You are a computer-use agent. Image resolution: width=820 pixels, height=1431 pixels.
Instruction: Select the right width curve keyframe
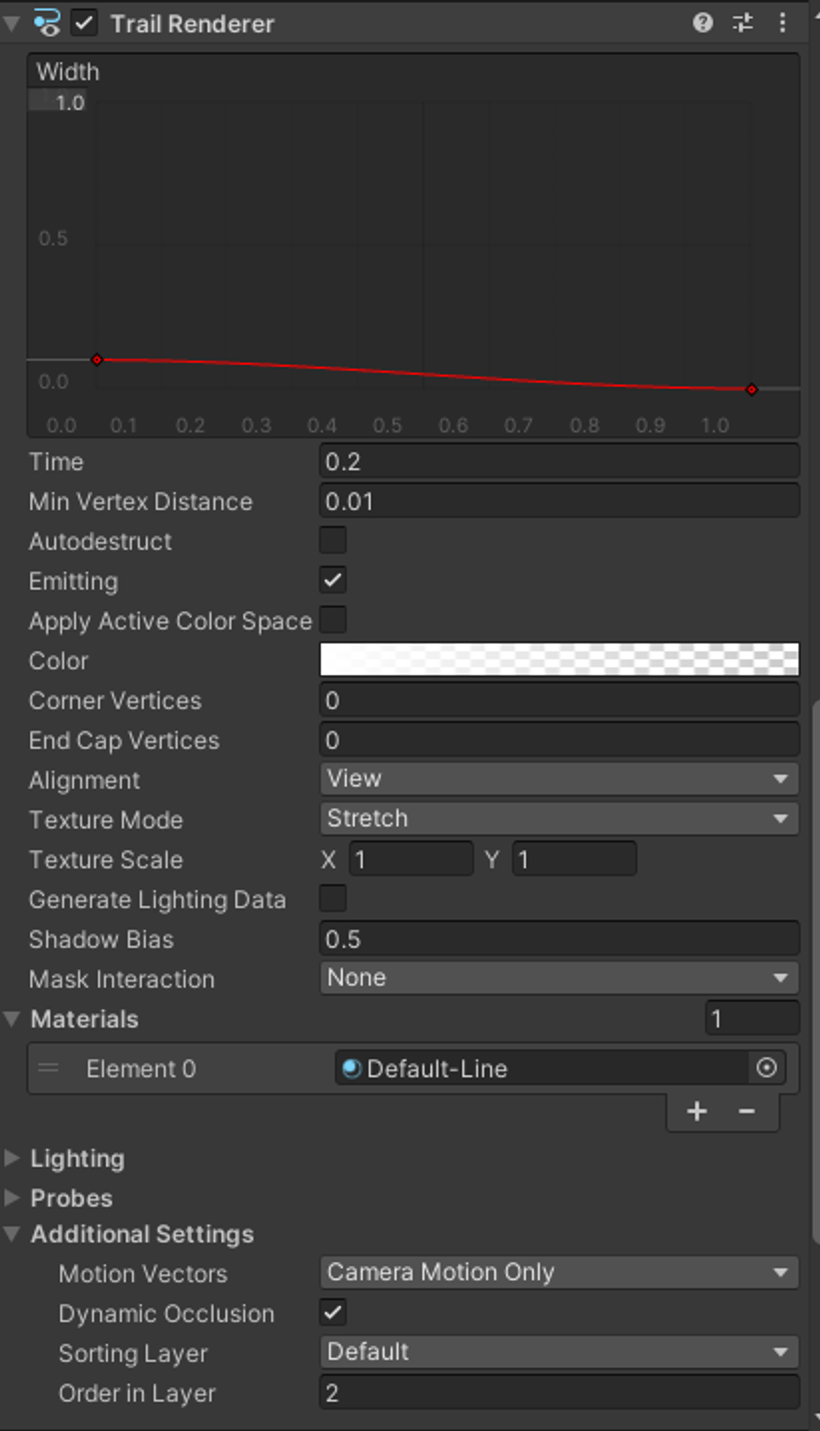(752, 390)
